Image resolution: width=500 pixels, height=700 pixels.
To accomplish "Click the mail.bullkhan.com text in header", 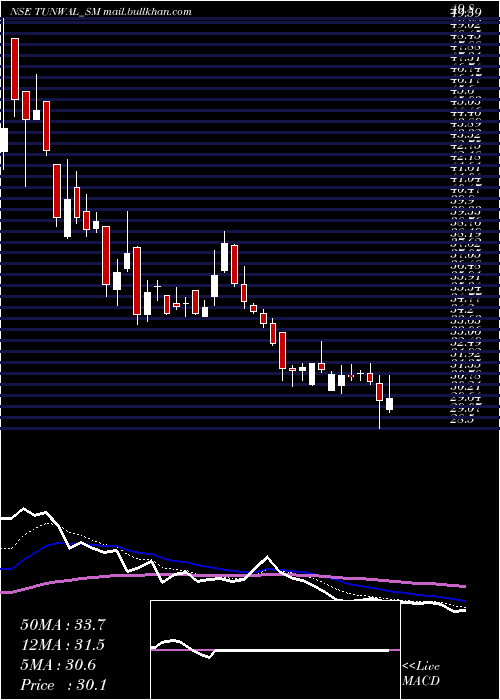I will point(147,12).
